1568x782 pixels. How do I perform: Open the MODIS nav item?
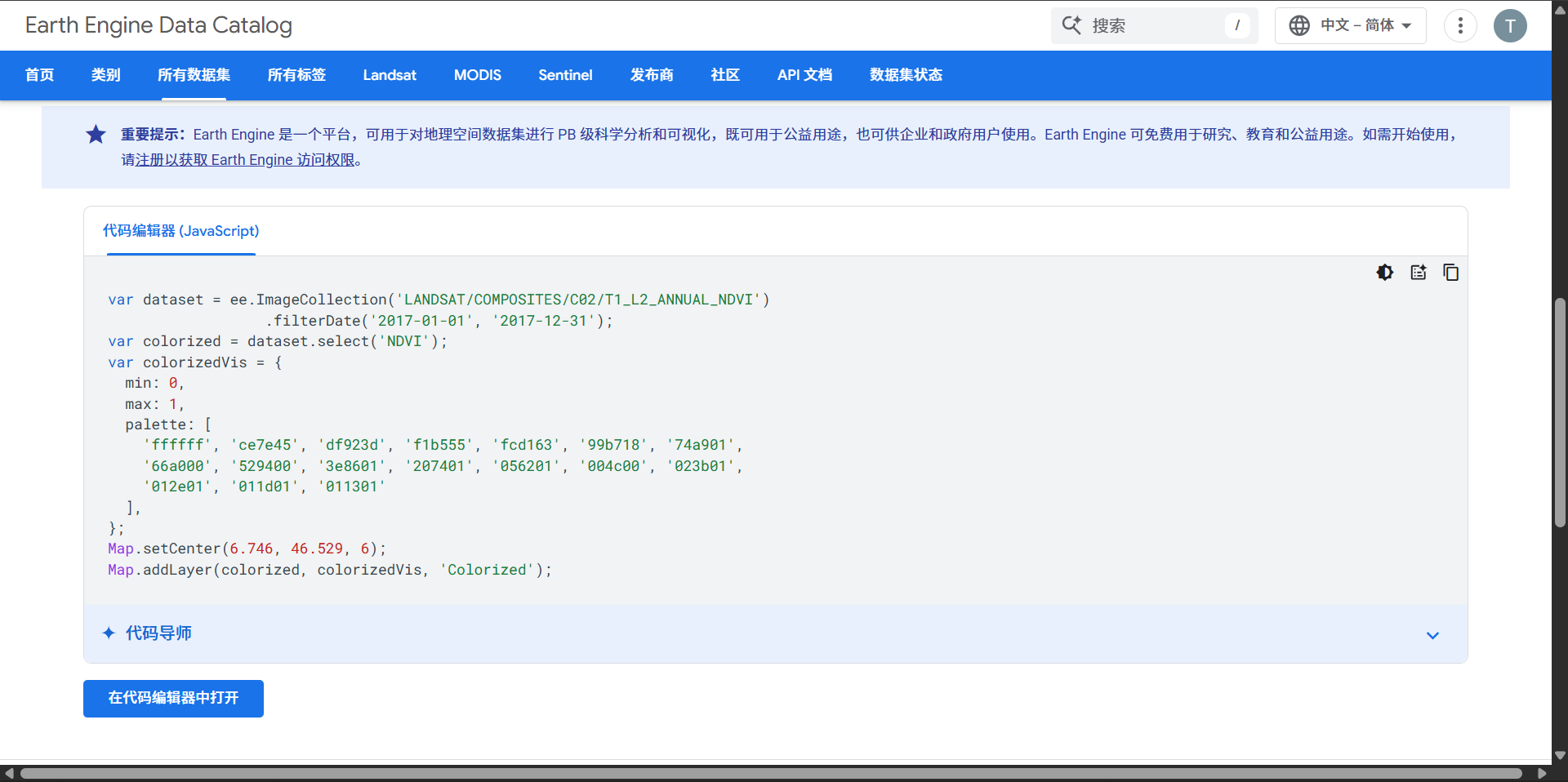(x=478, y=75)
